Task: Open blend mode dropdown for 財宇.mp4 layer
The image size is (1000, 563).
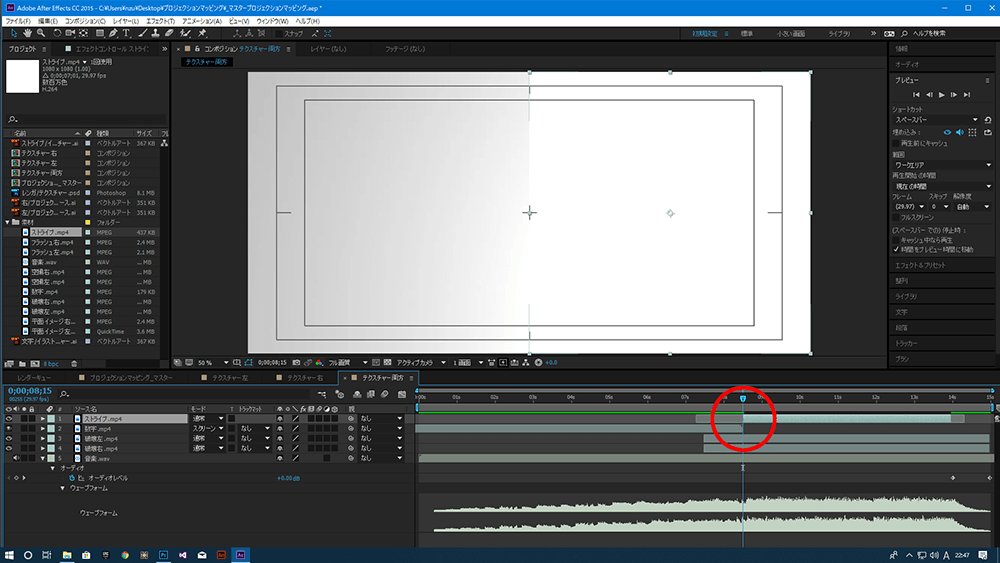Action: pyautogui.click(x=209, y=428)
